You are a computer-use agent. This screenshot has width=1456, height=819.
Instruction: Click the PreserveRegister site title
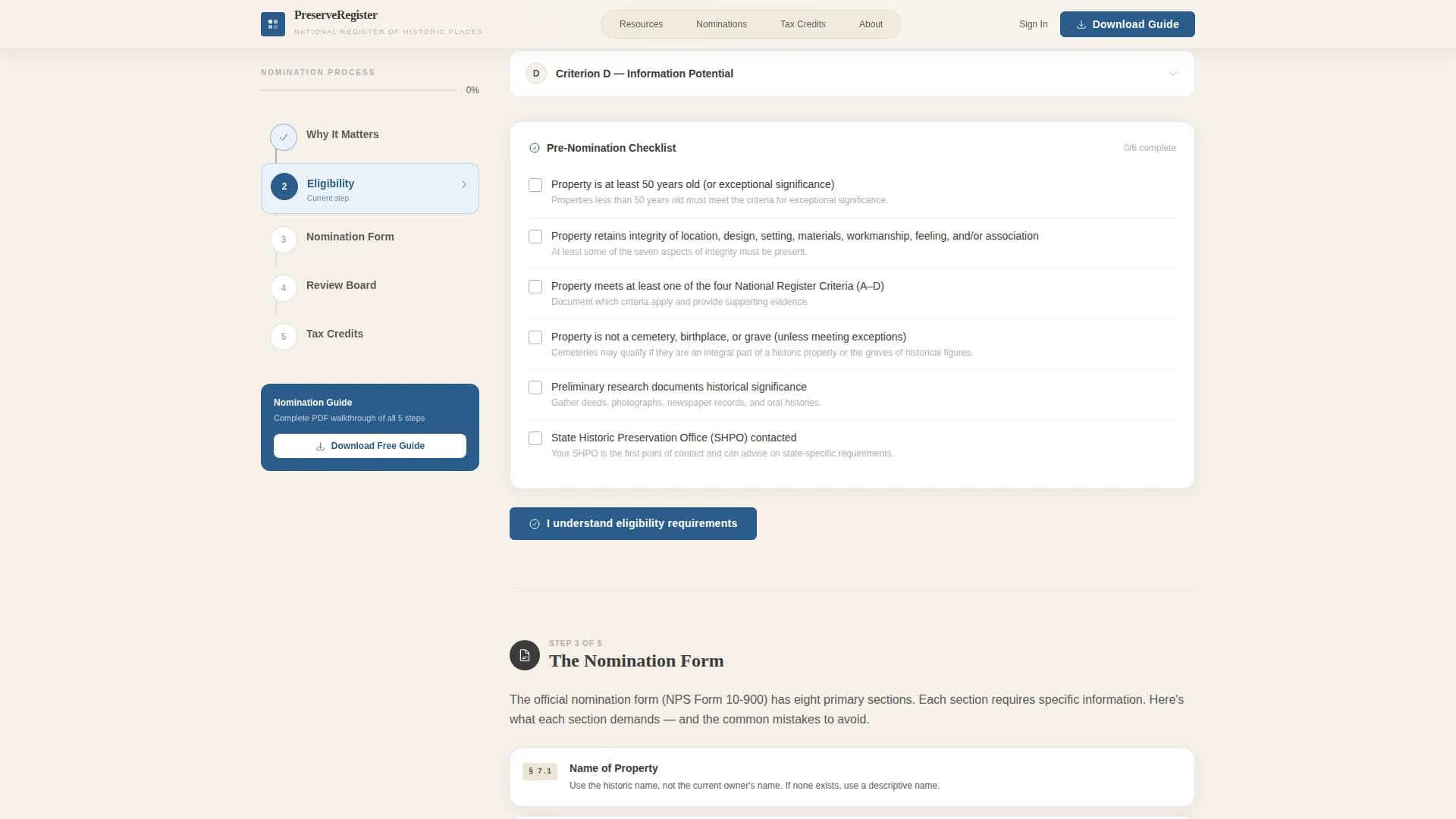click(x=336, y=15)
